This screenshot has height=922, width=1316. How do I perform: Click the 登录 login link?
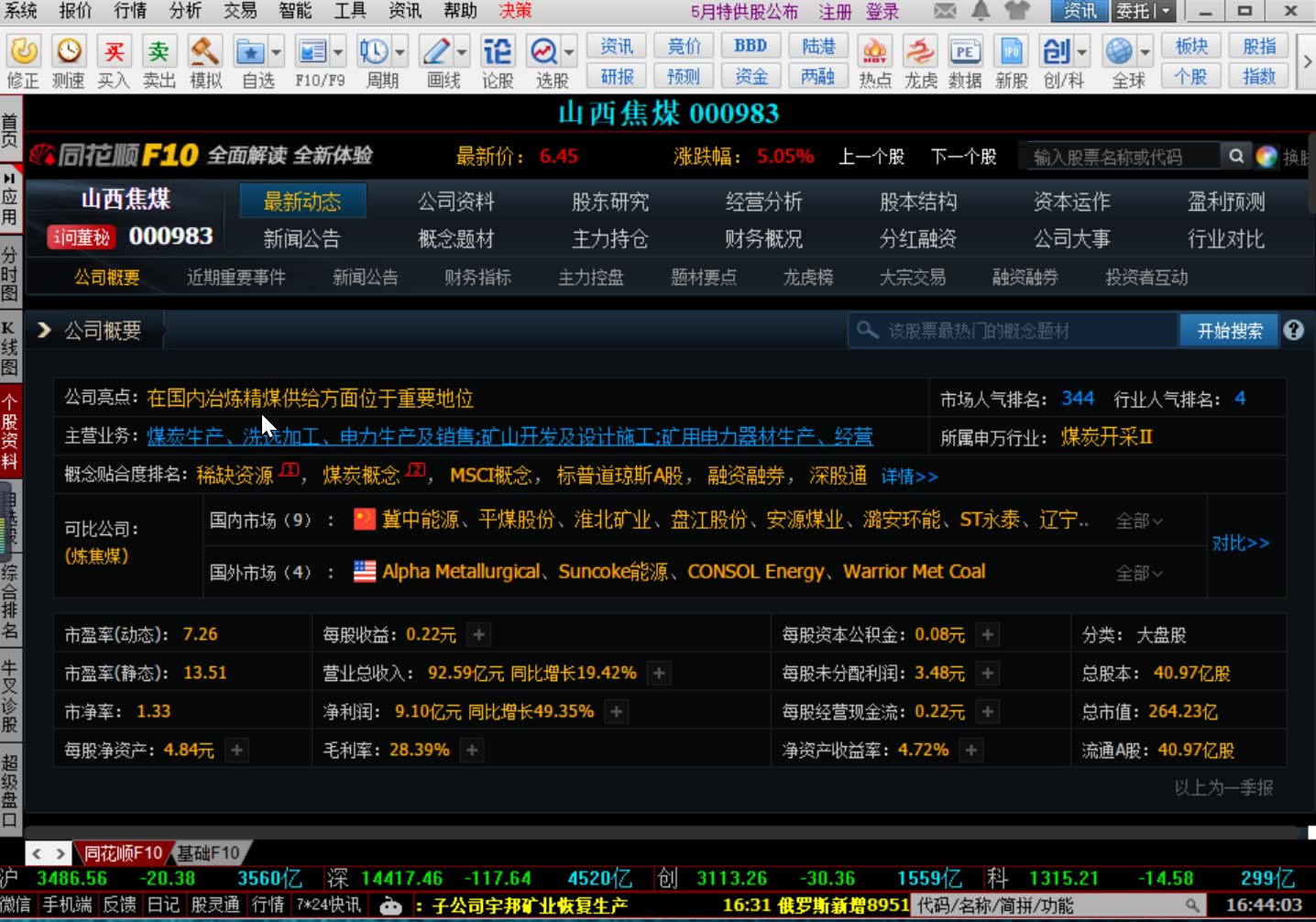(883, 12)
